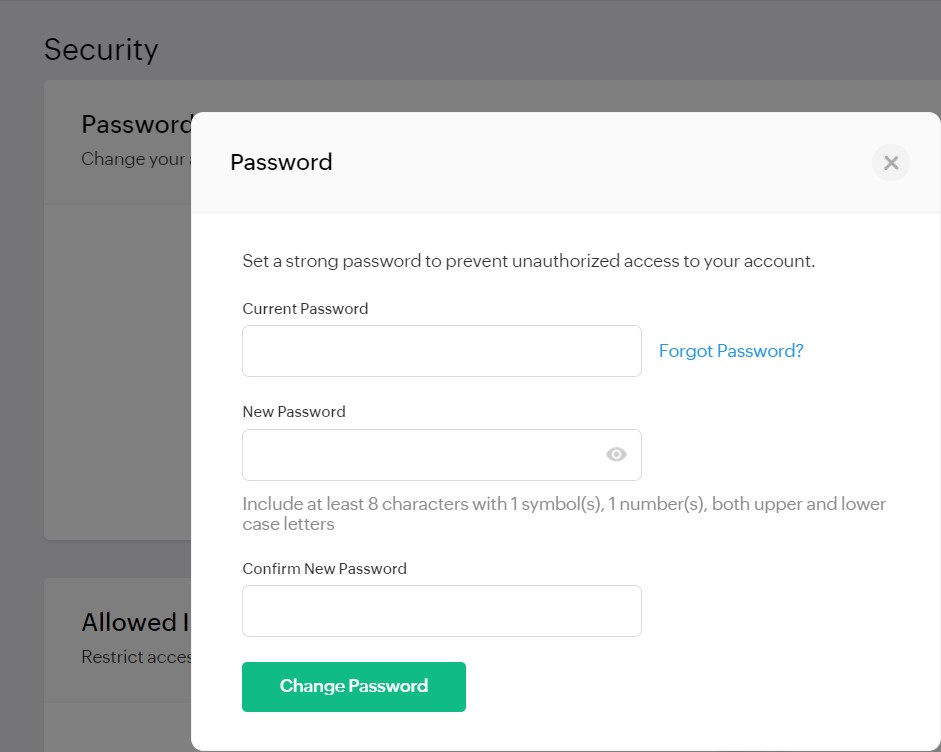Click the Current Password label
941x752 pixels.
305,308
